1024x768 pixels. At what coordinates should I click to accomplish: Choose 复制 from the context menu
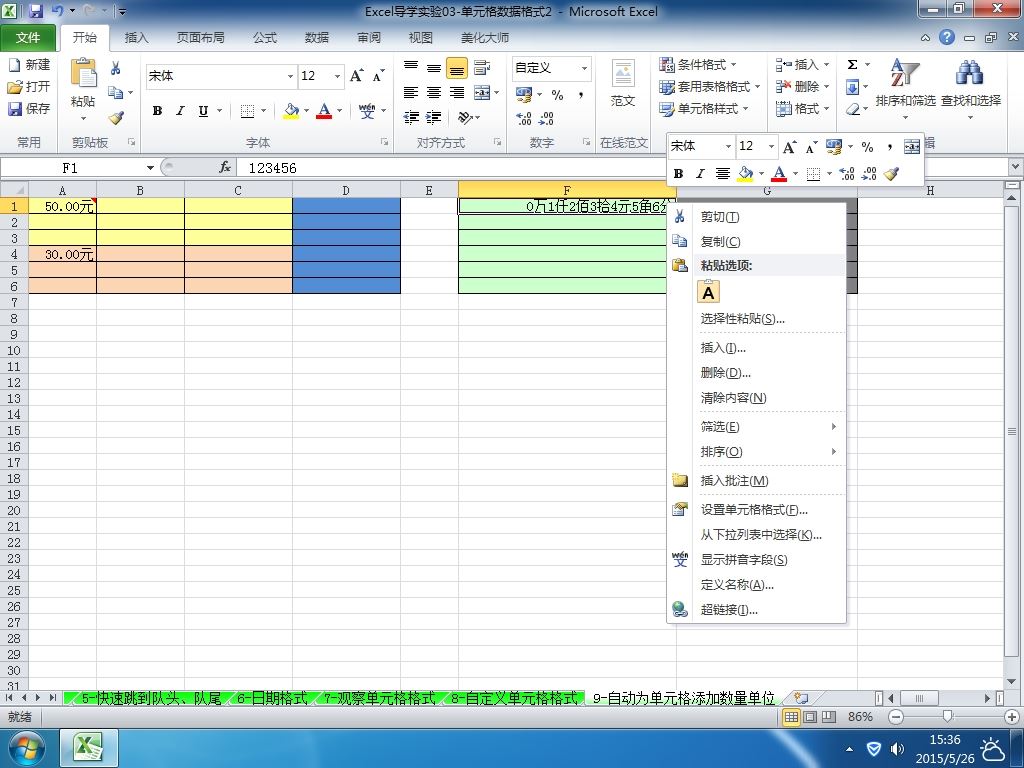tap(756, 242)
